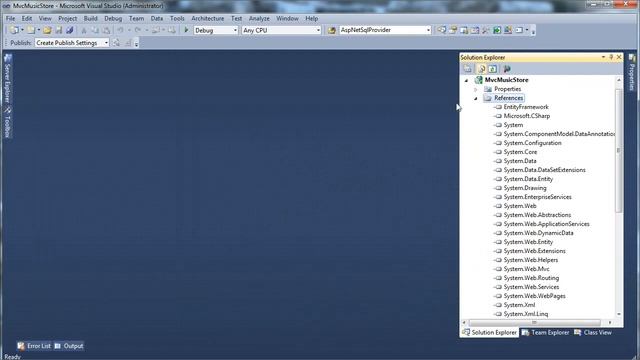Select the System.Configuration reference
The image size is (640, 360).
[x=532, y=143]
